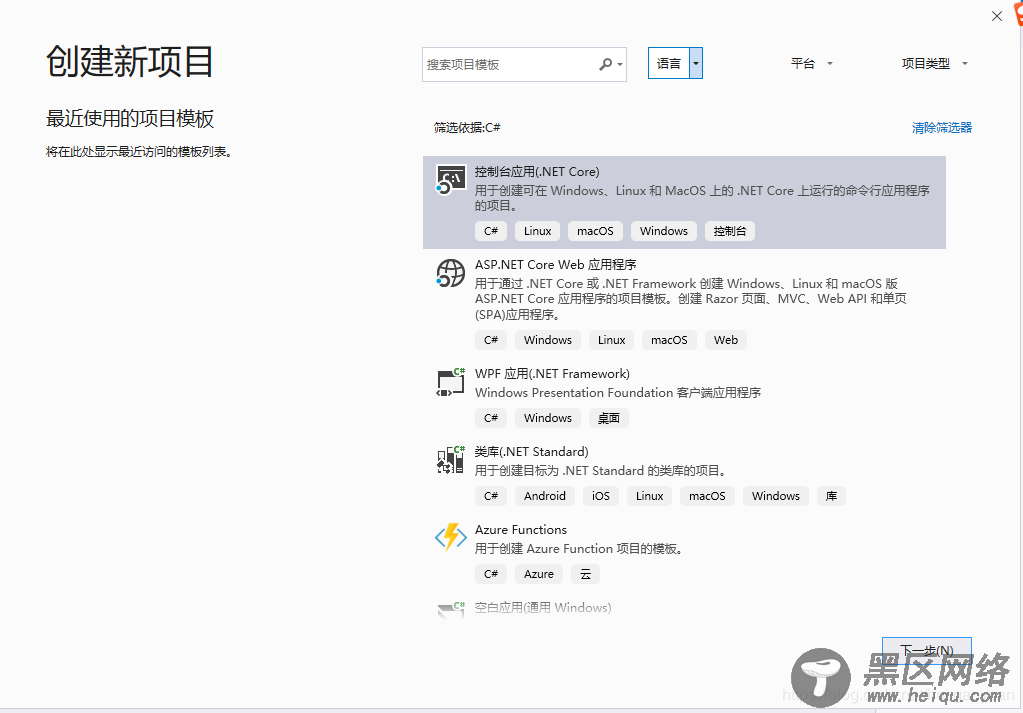Click the magnifier icon in the template search box

pos(606,64)
